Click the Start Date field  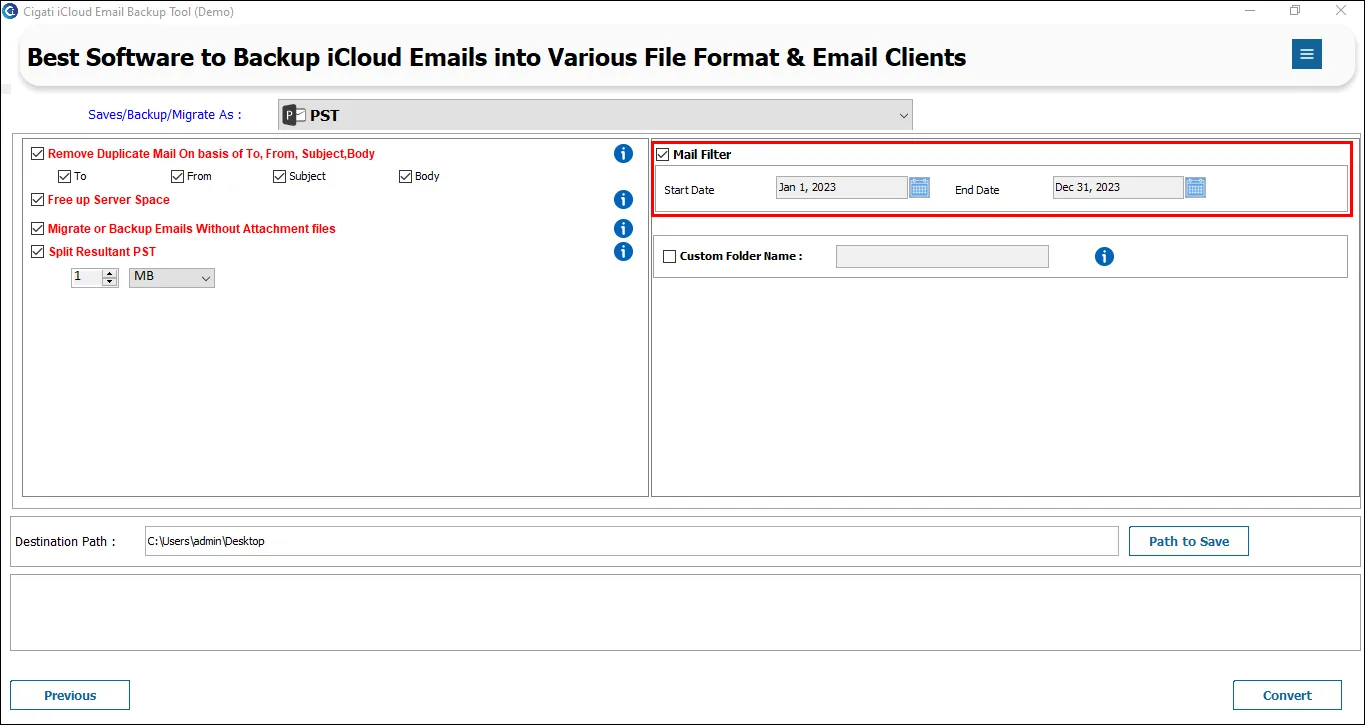841,187
